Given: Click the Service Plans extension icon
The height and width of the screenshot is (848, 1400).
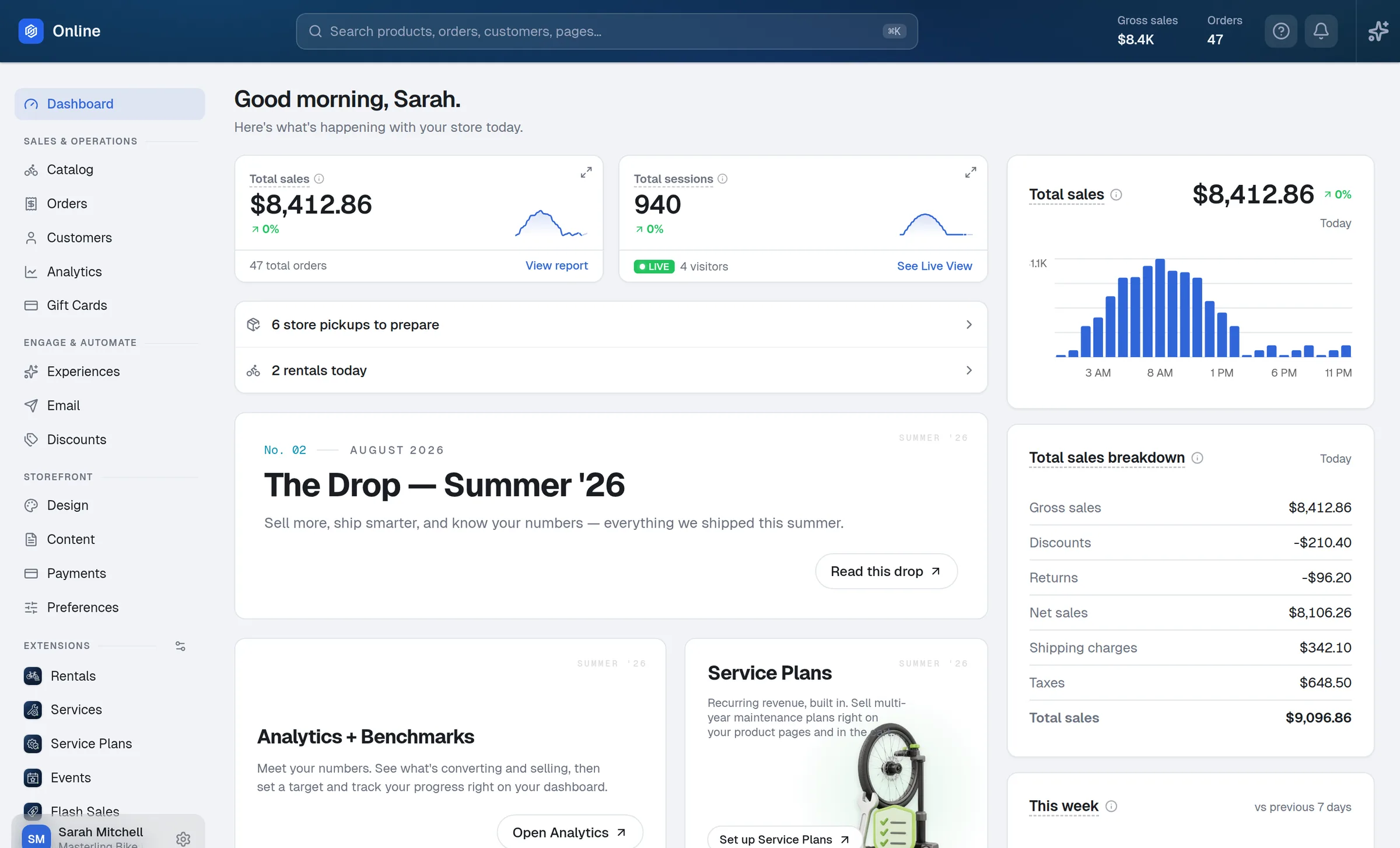Looking at the screenshot, I should [33, 744].
